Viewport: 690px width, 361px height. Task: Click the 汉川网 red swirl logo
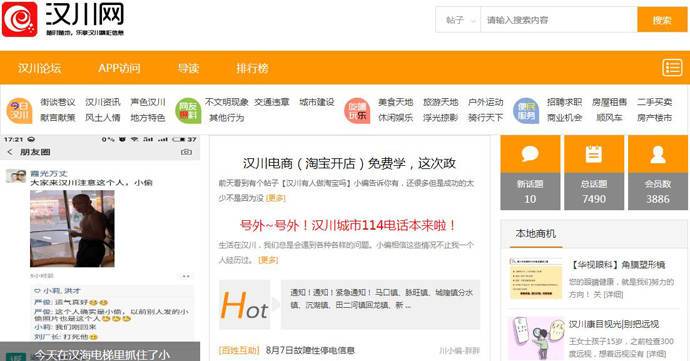click(20, 19)
